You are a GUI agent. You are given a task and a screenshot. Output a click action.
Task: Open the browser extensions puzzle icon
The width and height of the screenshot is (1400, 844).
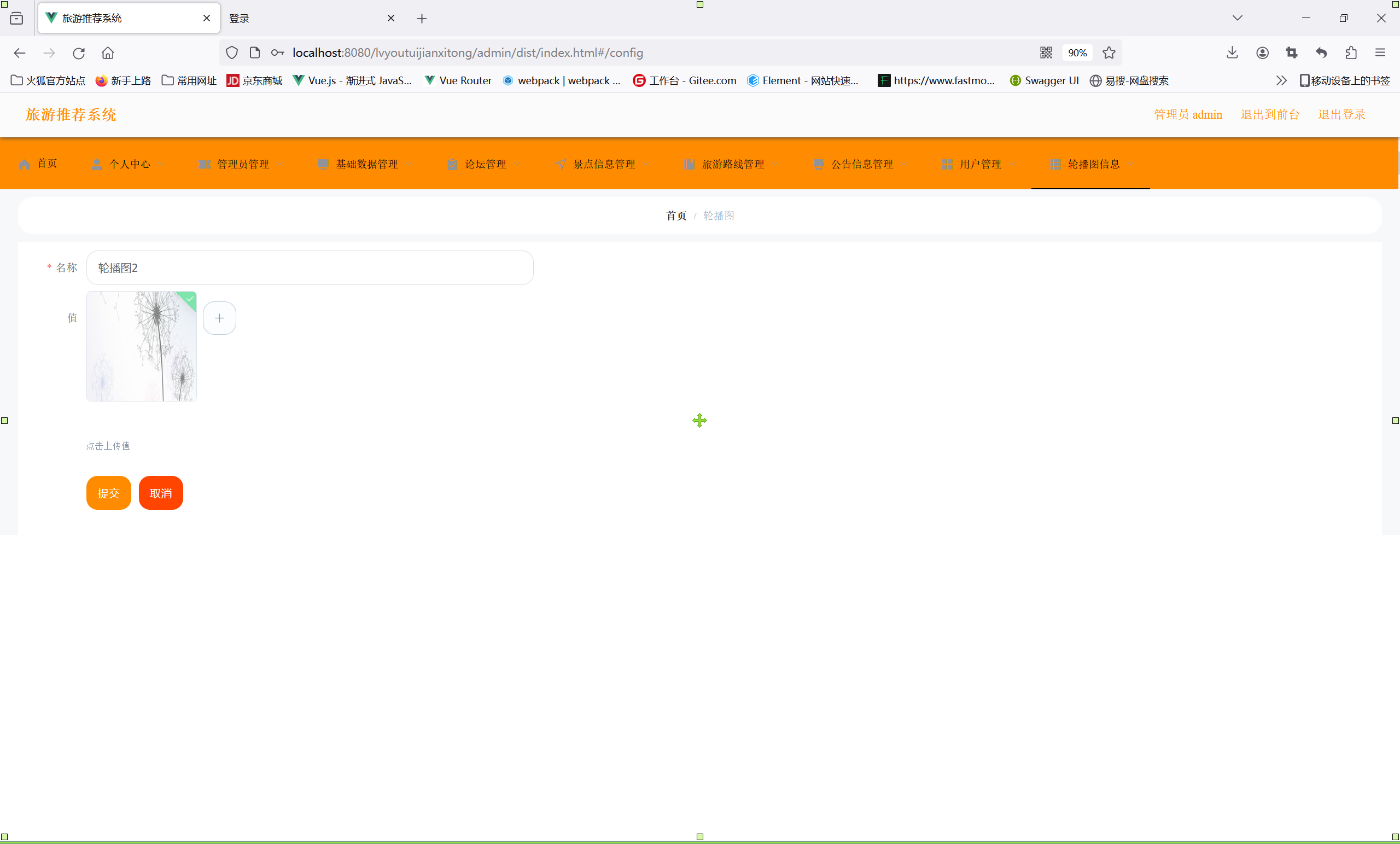tap(1351, 53)
